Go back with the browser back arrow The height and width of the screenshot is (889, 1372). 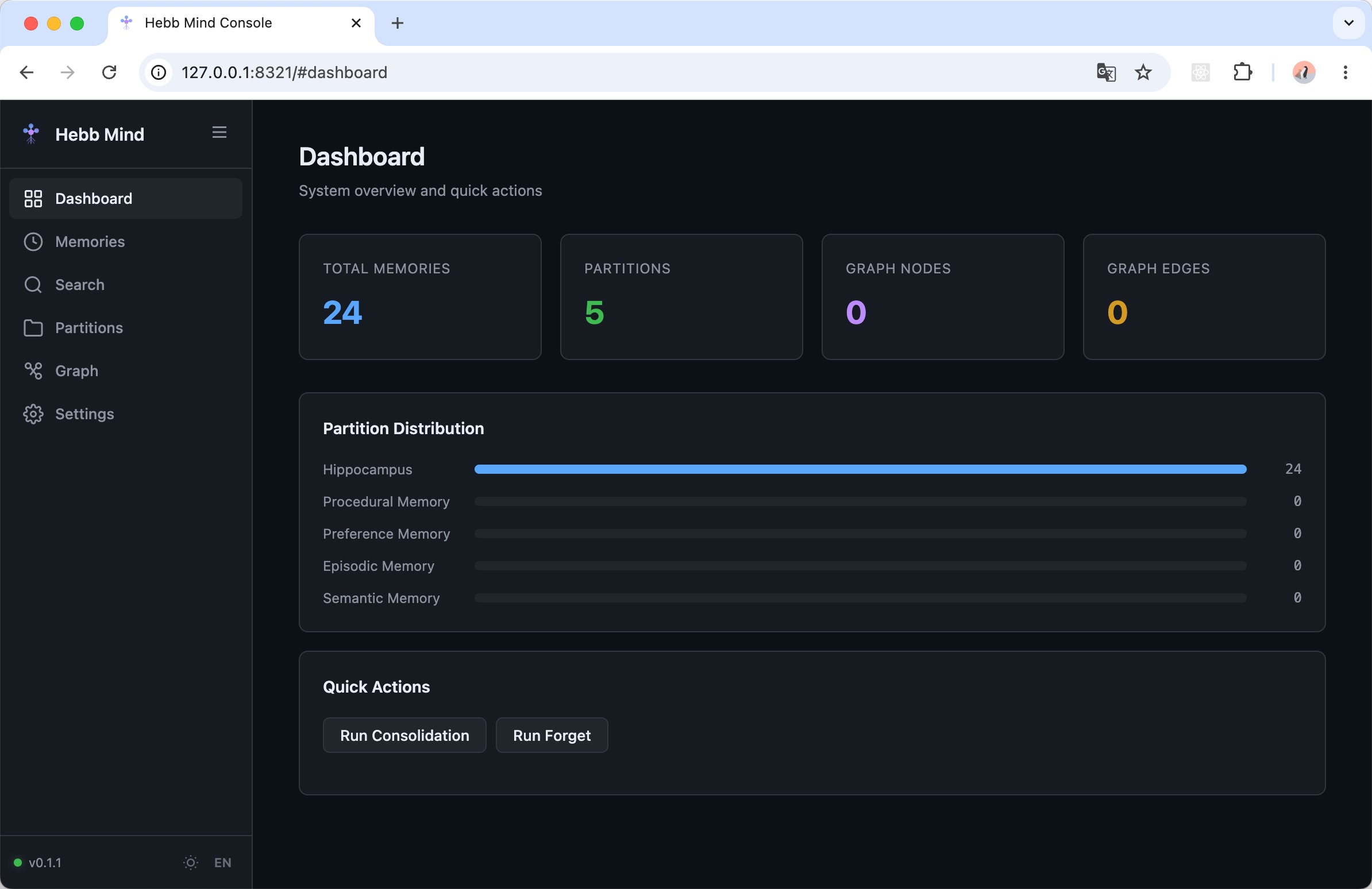pos(26,72)
